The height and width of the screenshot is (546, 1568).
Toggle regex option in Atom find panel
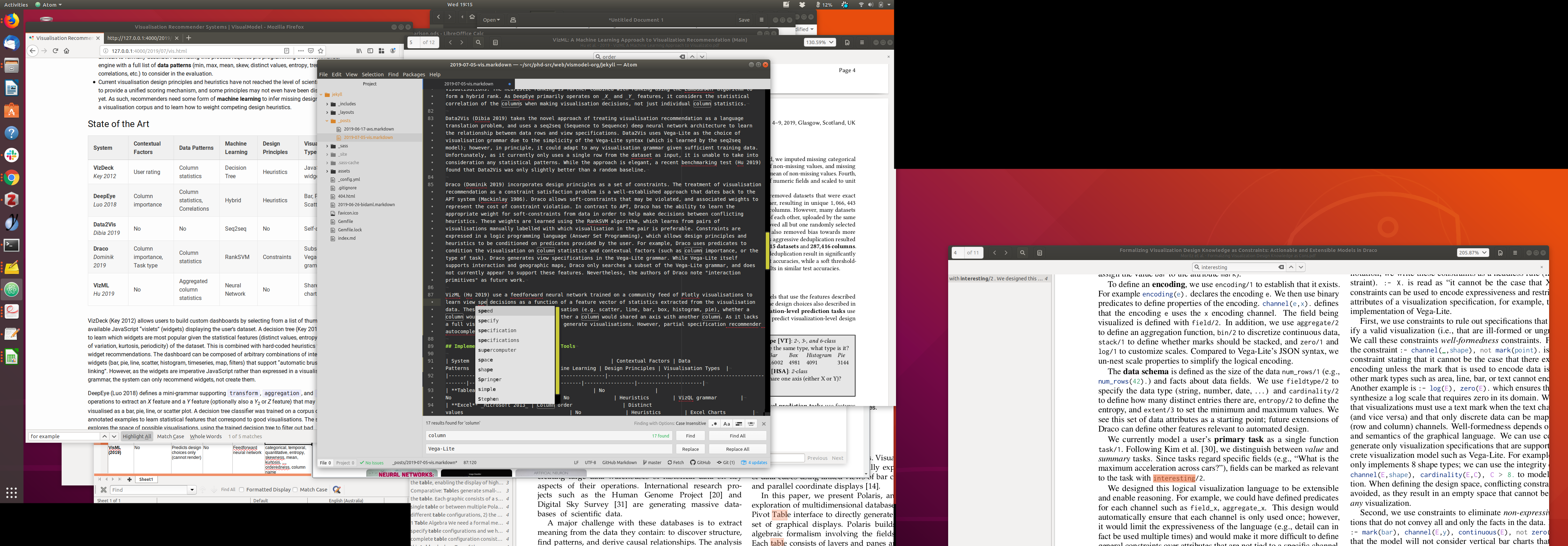tap(715, 423)
